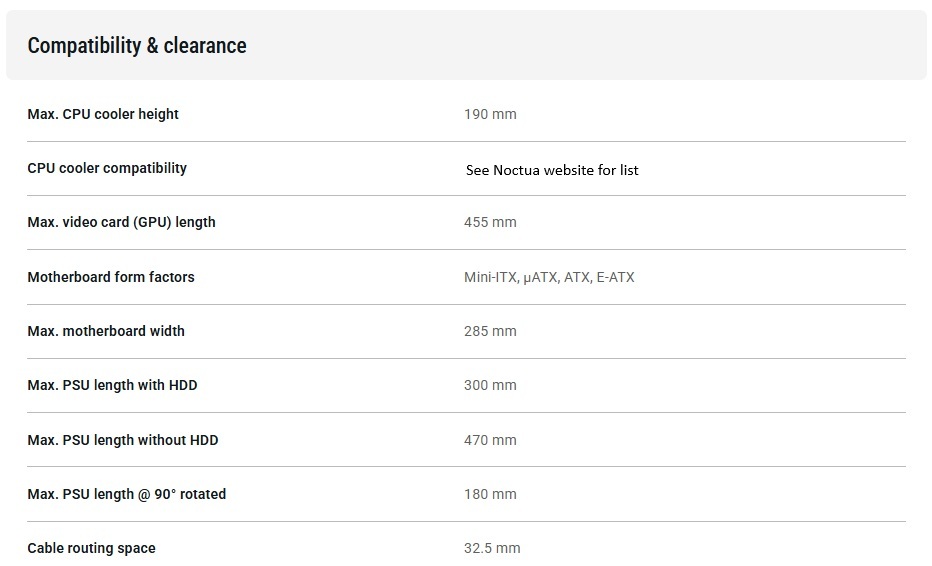Click the CPU cooler compatibility label
Viewport: 932px width, 566px height.
coord(107,168)
